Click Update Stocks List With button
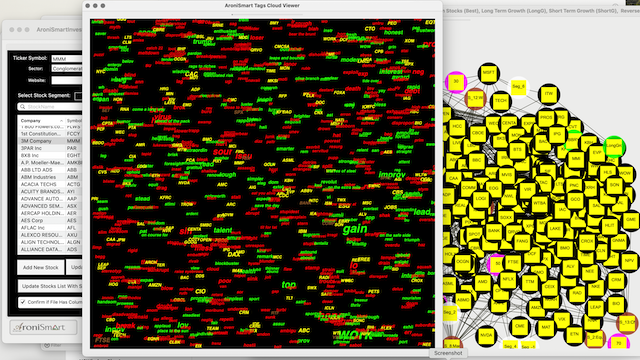Screen dimensions: 640x360 pyautogui.click(x=50, y=286)
